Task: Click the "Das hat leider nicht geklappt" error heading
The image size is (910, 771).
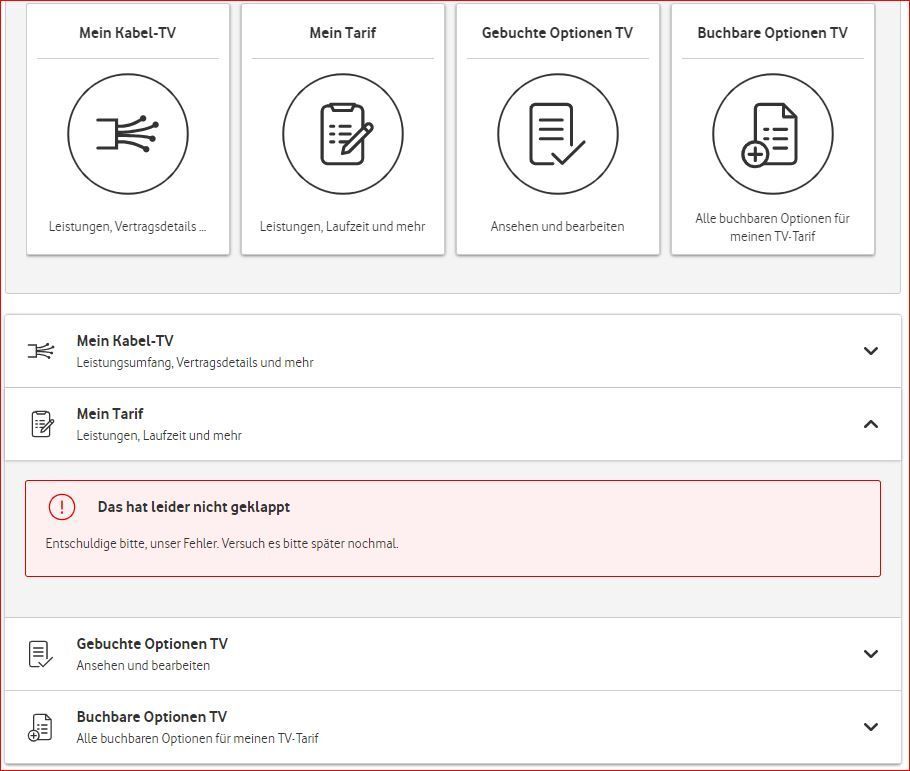Action: click(194, 507)
